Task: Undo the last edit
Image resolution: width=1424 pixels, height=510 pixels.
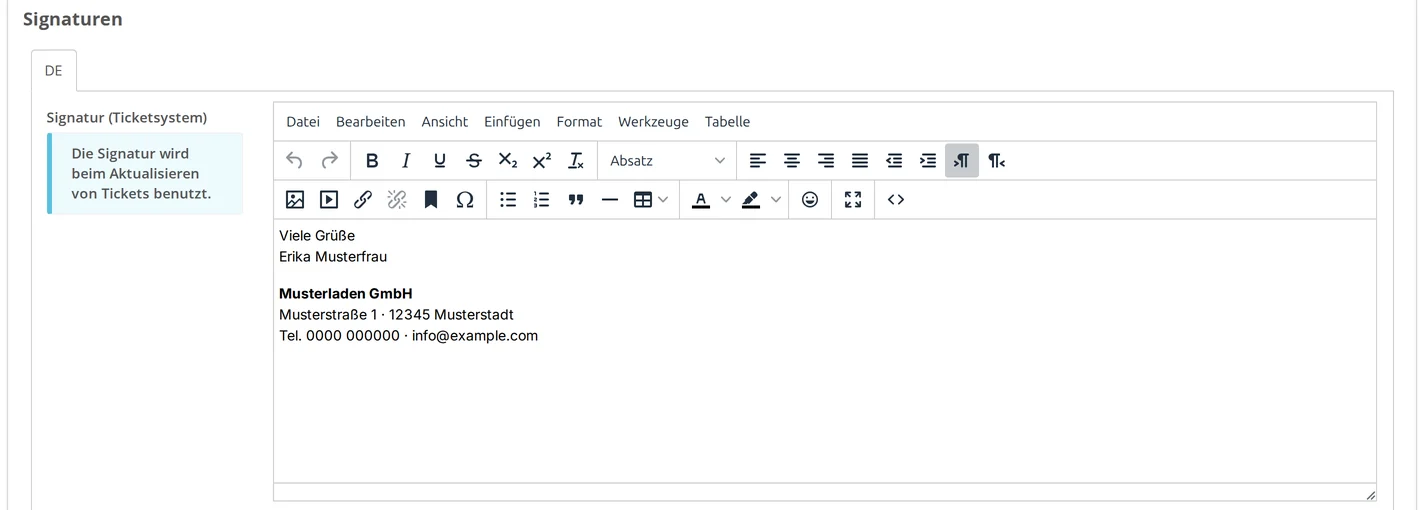Action: point(295,160)
